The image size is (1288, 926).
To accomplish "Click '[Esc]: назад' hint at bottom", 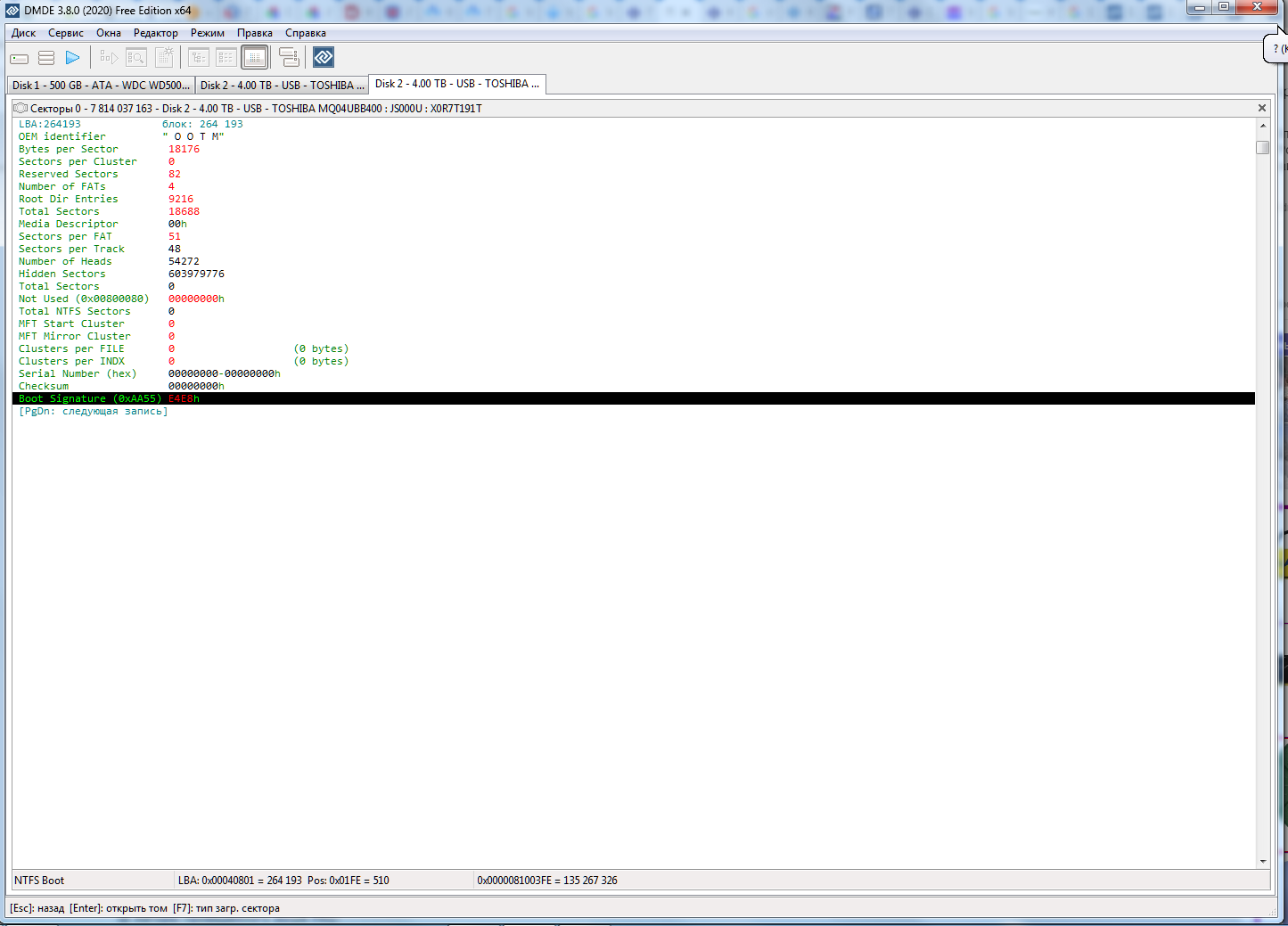I will click(x=37, y=908).
